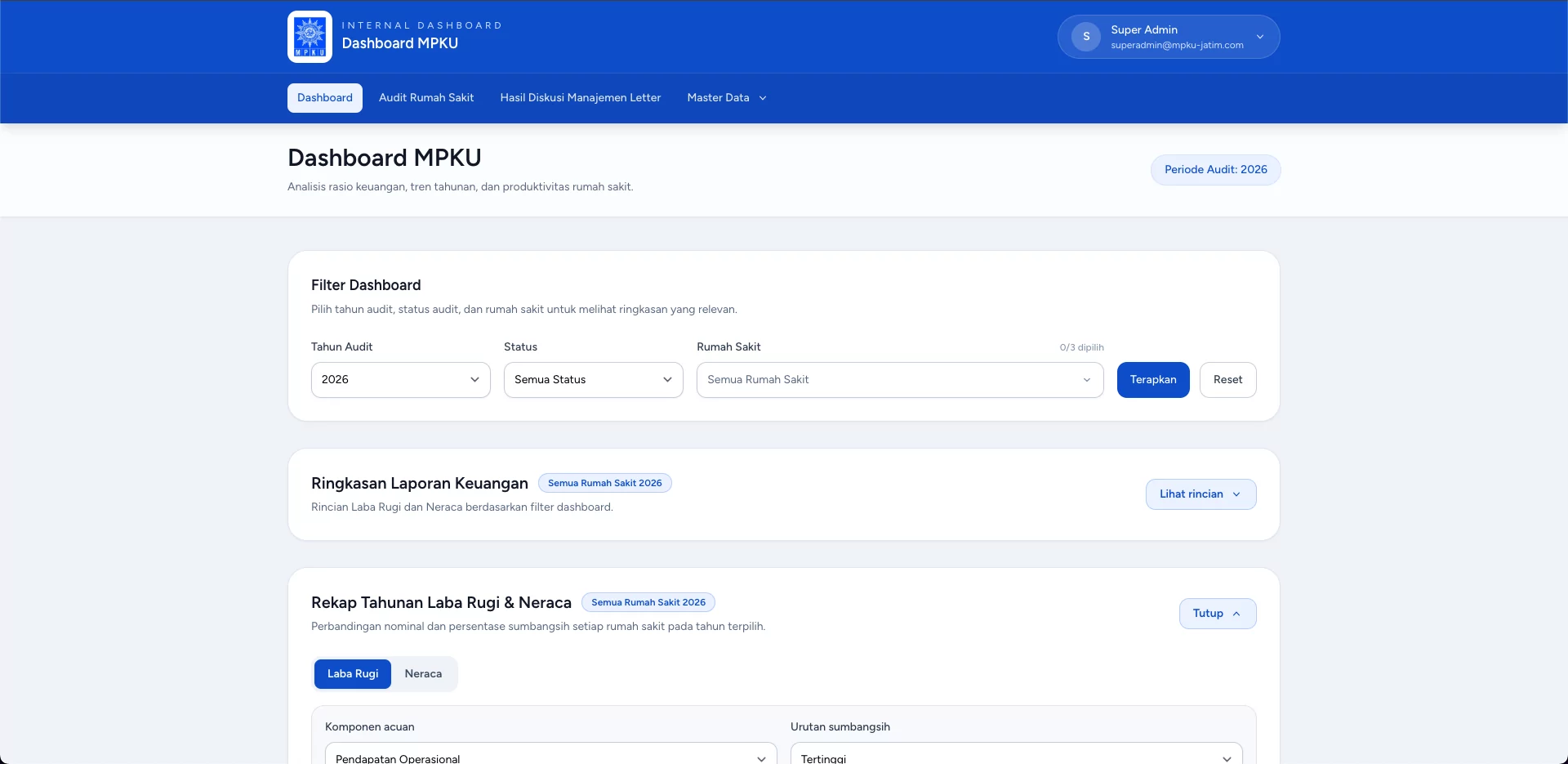Open the Audit Rumah Sakit menu
Viewport: 1568px width, 764px height.
coord(426,98)
